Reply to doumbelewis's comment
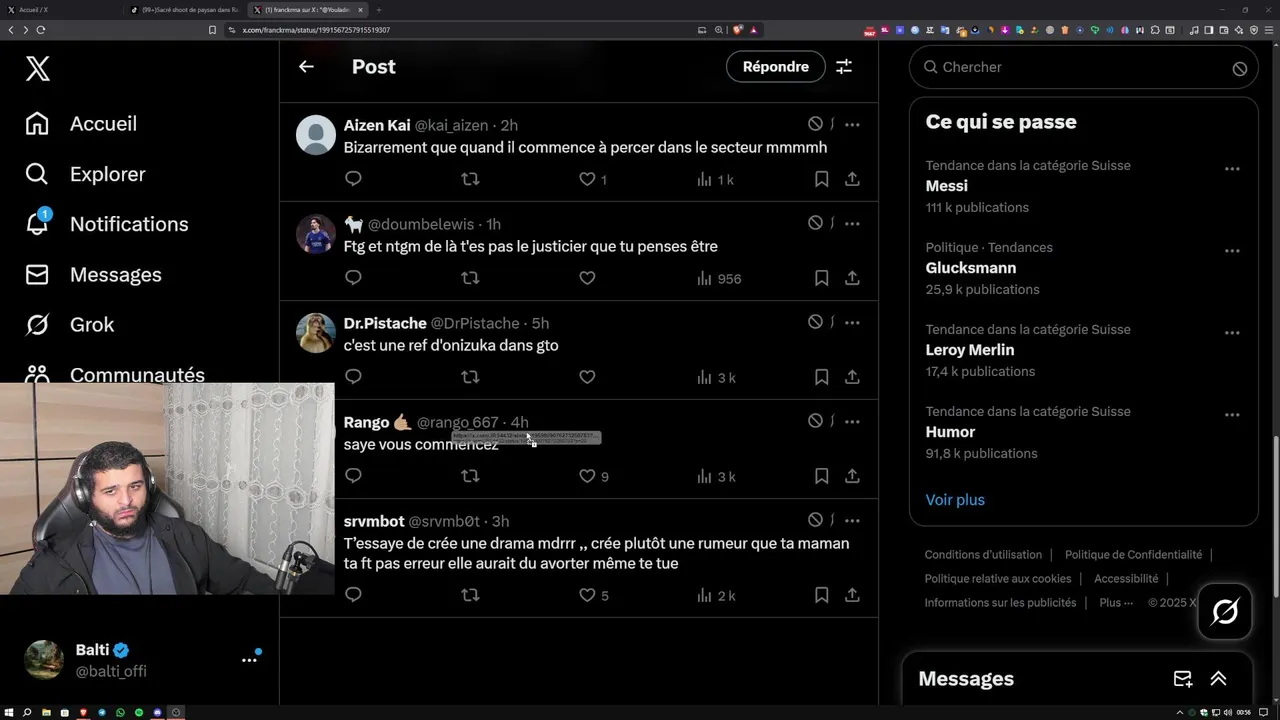This screenshot has width=1280, height=720. (353, 278)
